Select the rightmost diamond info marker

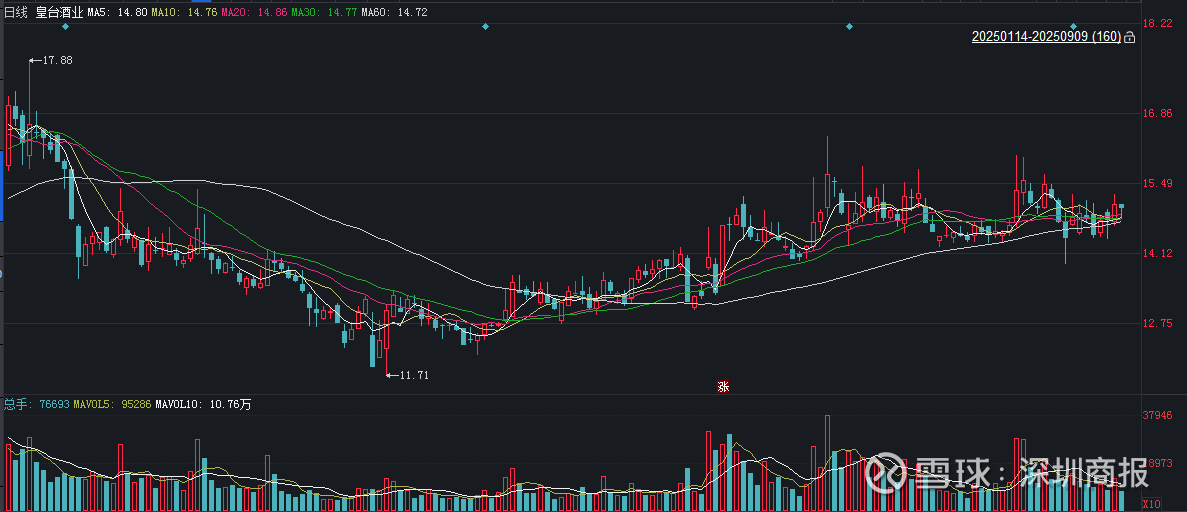[1073, 27]
